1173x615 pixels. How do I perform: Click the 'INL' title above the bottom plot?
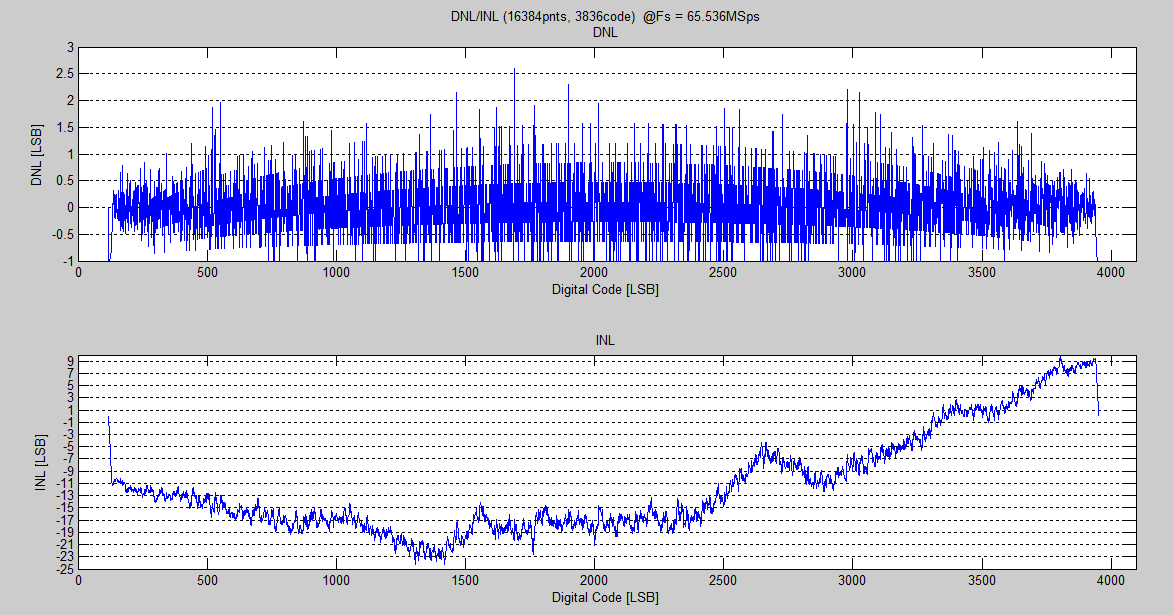pyautogui.click(x=605, y=340)
